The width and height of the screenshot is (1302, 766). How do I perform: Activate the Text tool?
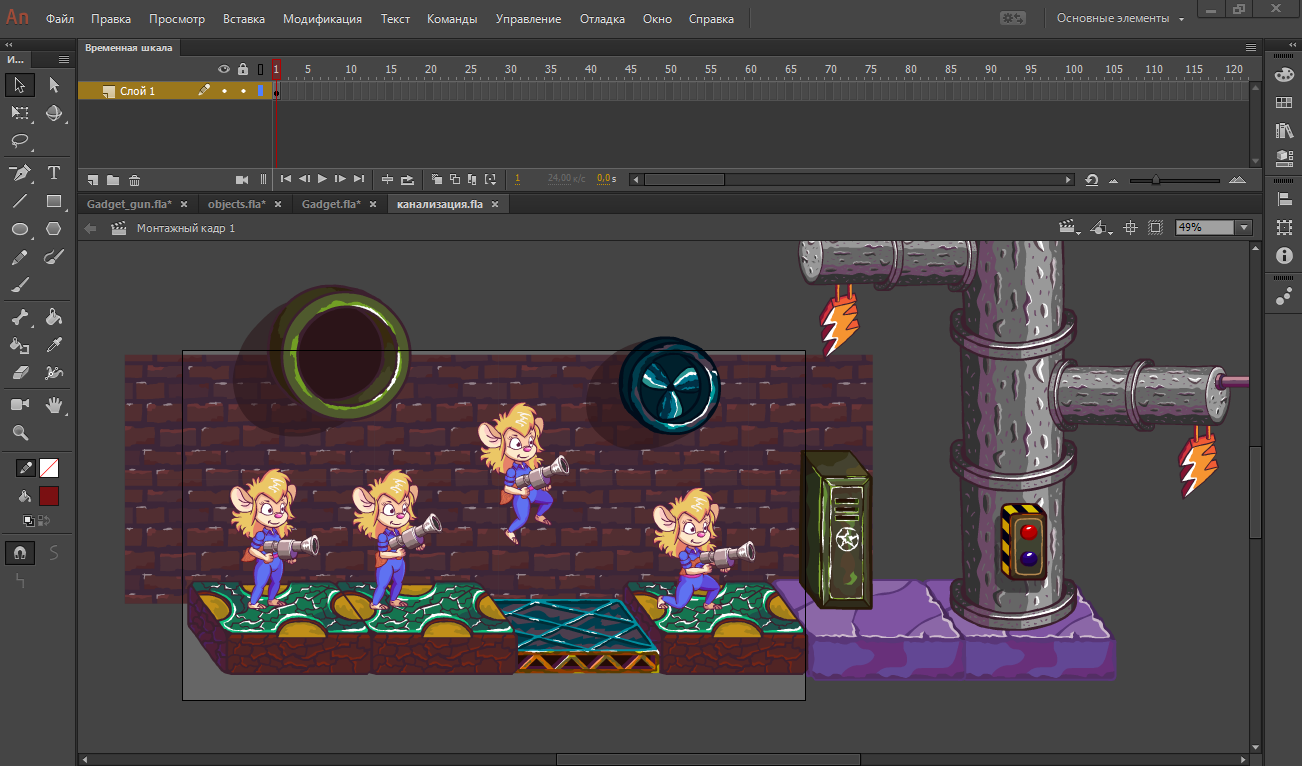pos(54,173)
